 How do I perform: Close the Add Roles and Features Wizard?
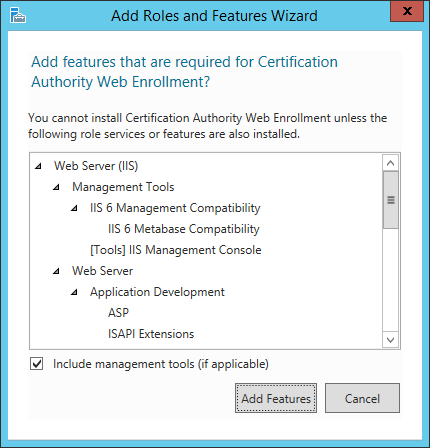coord(407,12)
